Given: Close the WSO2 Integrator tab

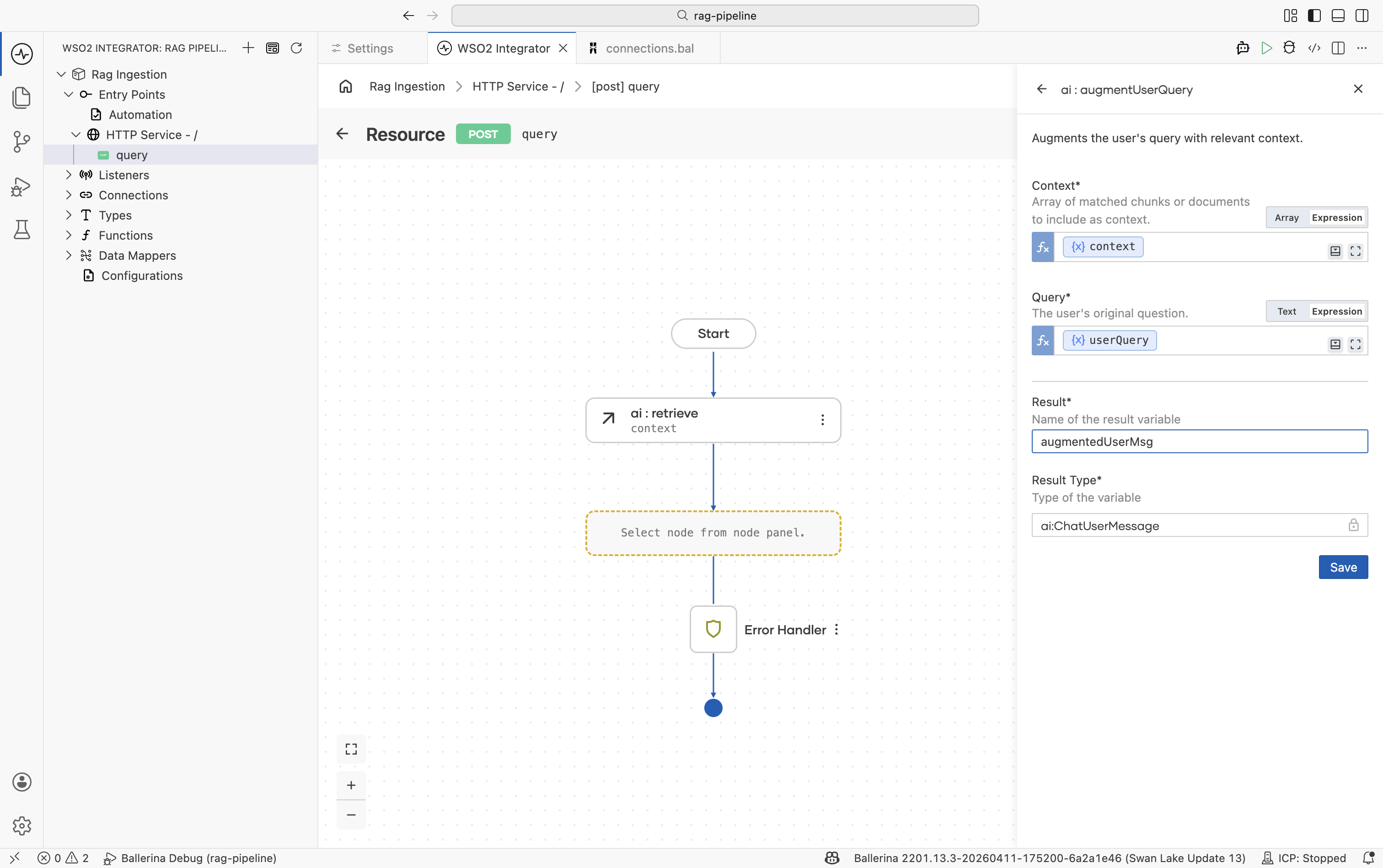Looking at the screenshot, I should tap(563, 48).
